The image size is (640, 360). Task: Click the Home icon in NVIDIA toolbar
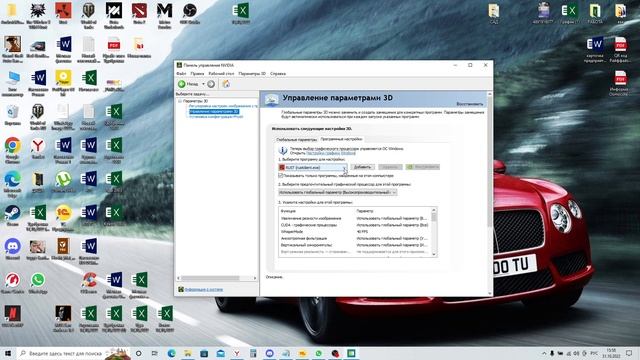226,84
